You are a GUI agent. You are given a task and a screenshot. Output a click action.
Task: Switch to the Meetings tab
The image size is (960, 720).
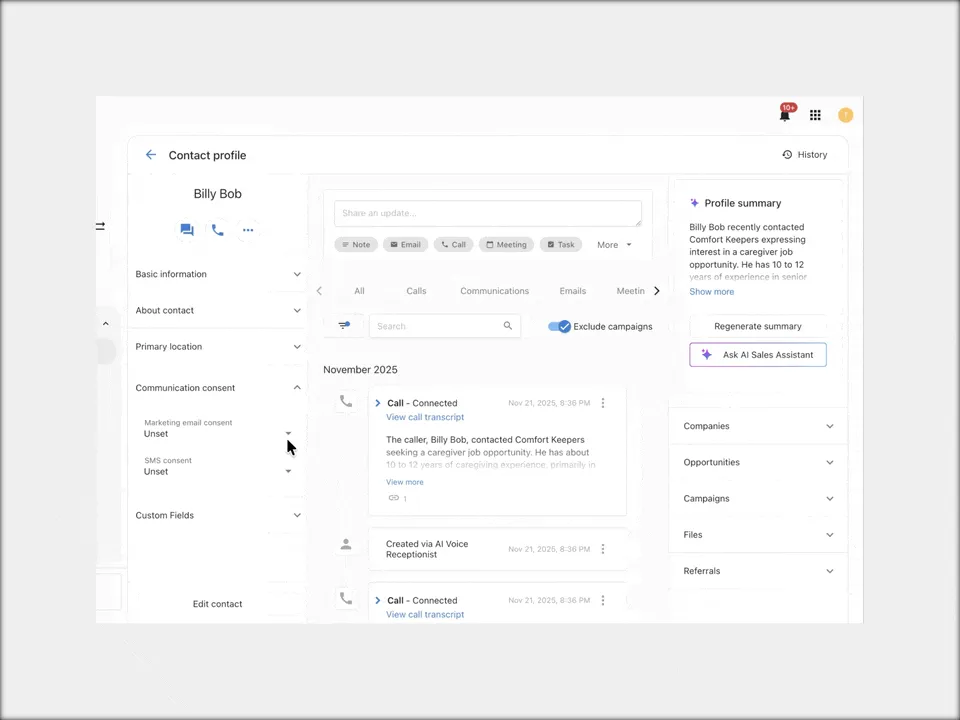coord(631,291)
